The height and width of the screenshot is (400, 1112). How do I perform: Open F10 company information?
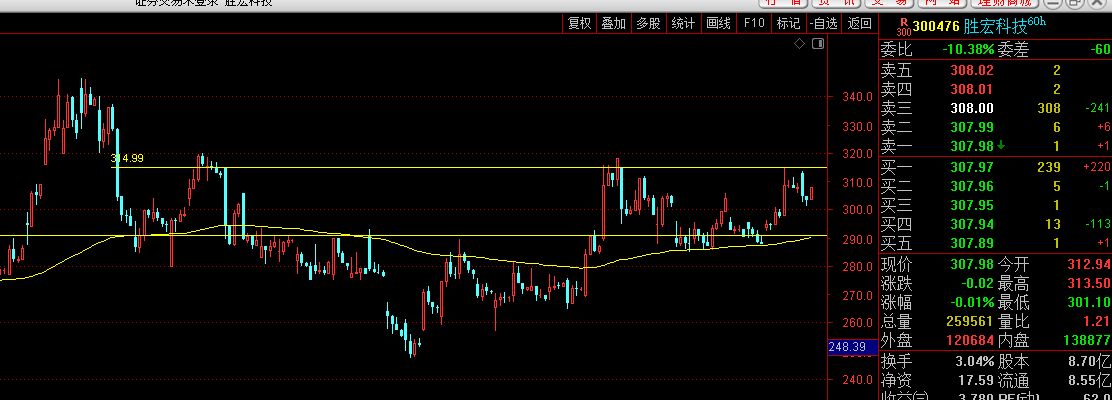tap(753, 23)
